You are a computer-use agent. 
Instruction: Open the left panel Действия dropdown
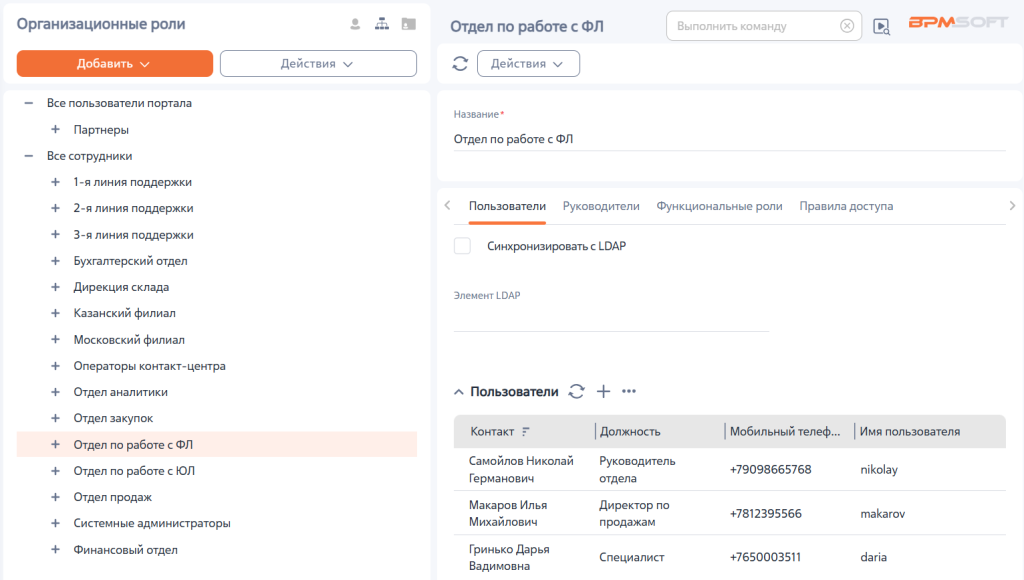point(318,63)
